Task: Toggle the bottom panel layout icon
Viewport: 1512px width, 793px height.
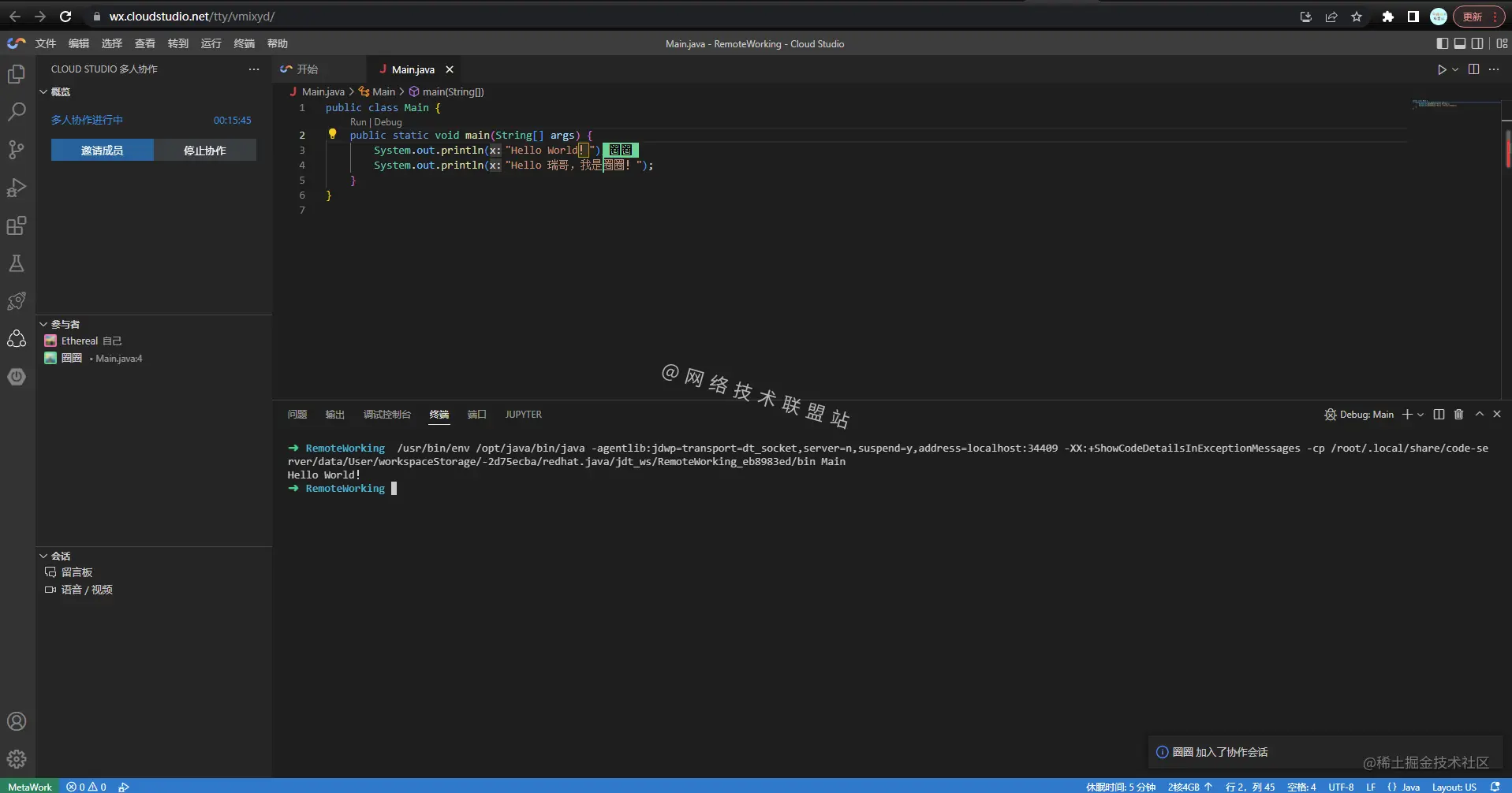Action: tap(1460, 43)
